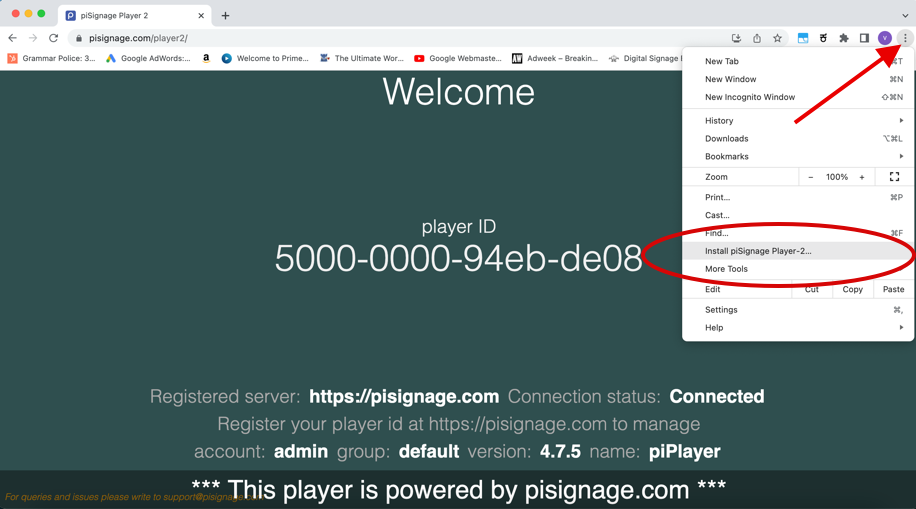The image size is (916, 509).
Task: Choose New Incognito Window
Action: coord(798,97)
